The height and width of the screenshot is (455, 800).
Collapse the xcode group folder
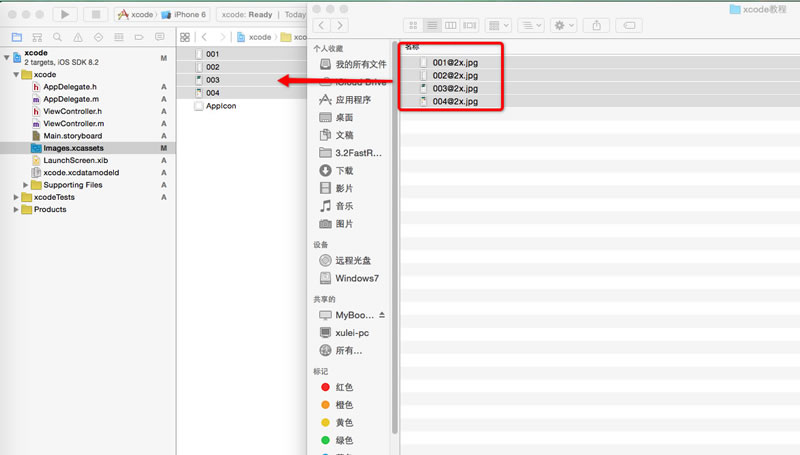click(16, 74)
